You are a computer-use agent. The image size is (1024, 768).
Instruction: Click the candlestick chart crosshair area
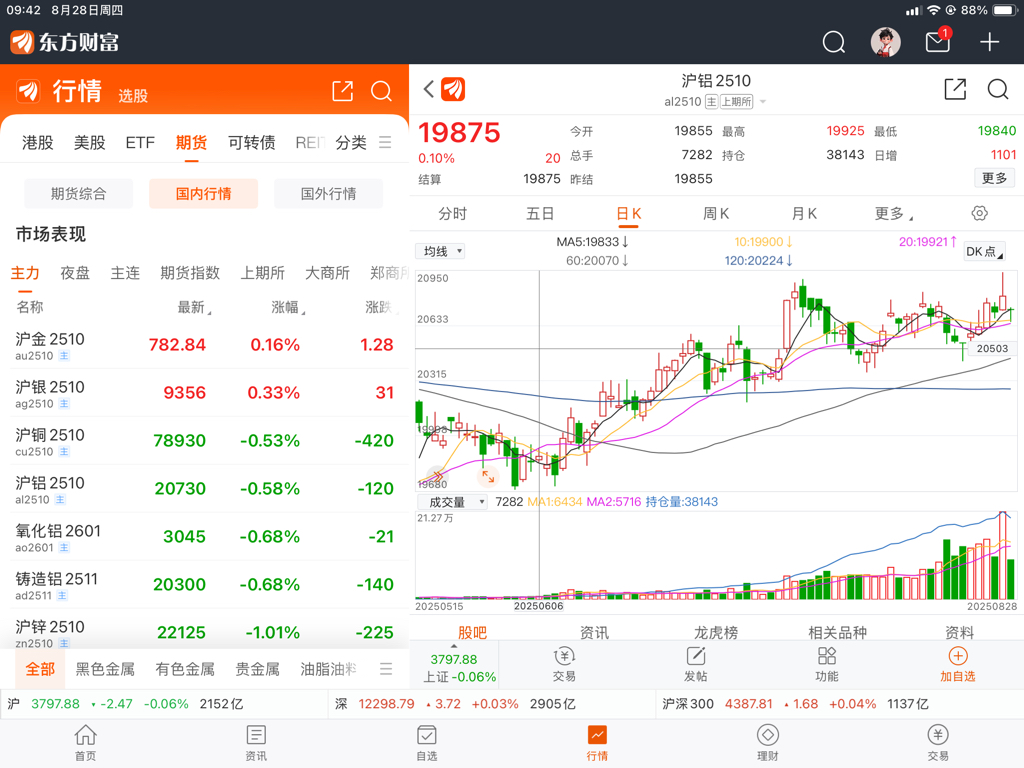pos(716,380)
